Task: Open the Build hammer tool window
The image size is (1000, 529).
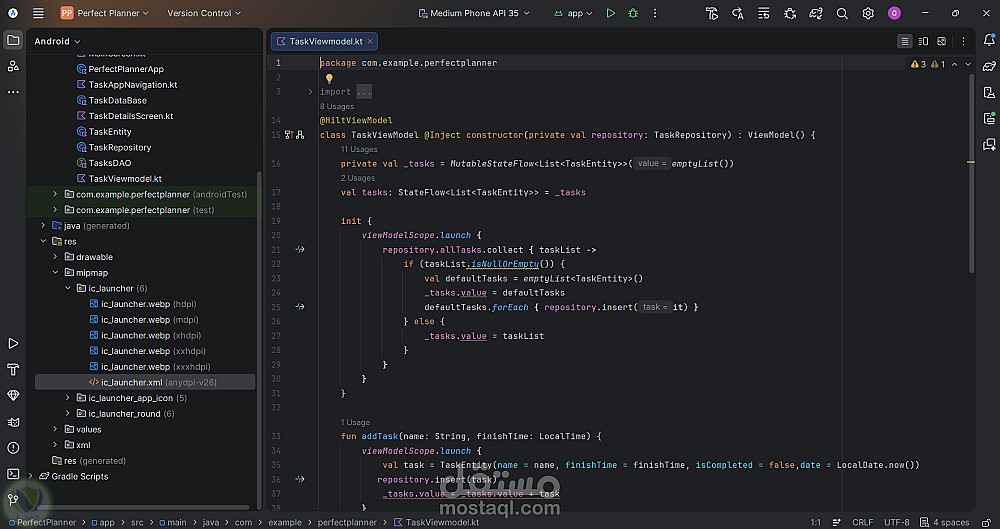Action: pyautogui.click(x=13, y=369)
